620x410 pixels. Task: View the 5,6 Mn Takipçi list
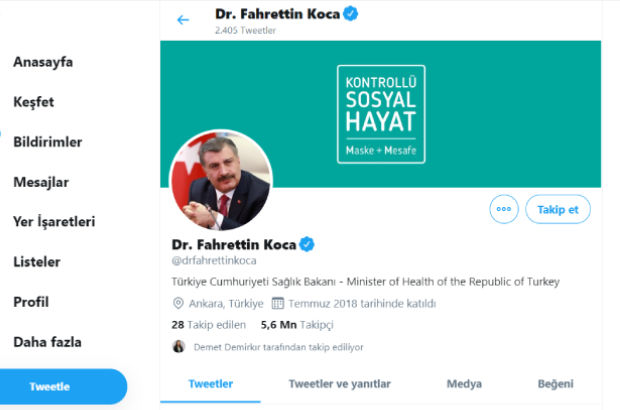[x=297, y=325]
